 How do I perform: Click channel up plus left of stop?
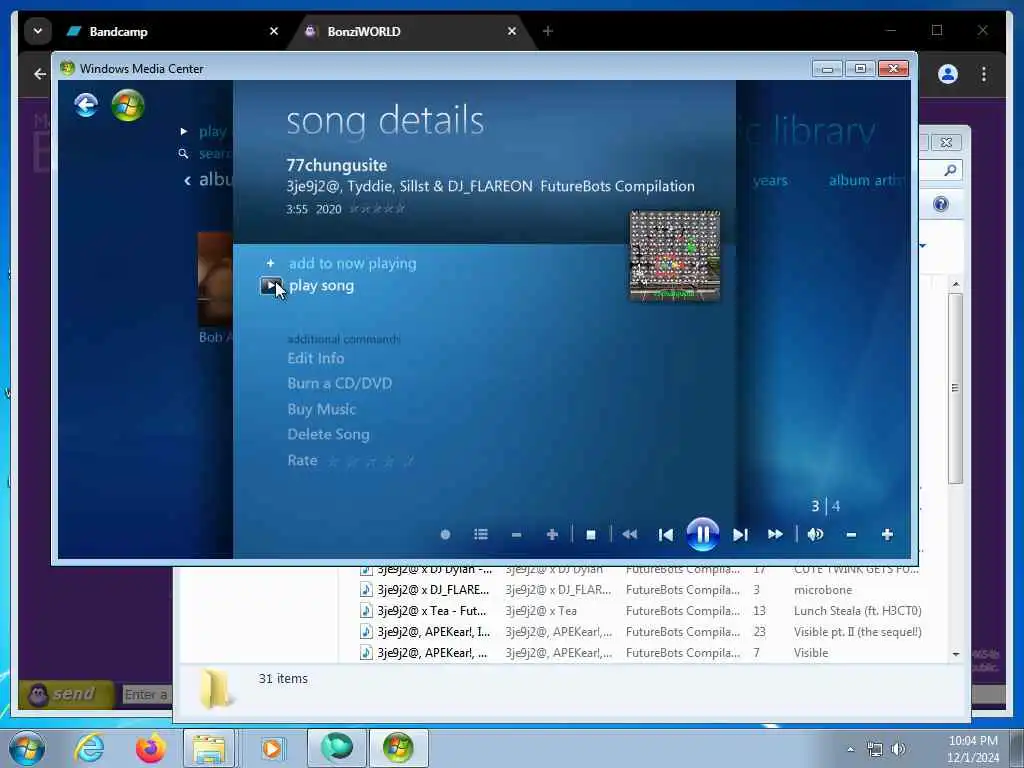552,535
